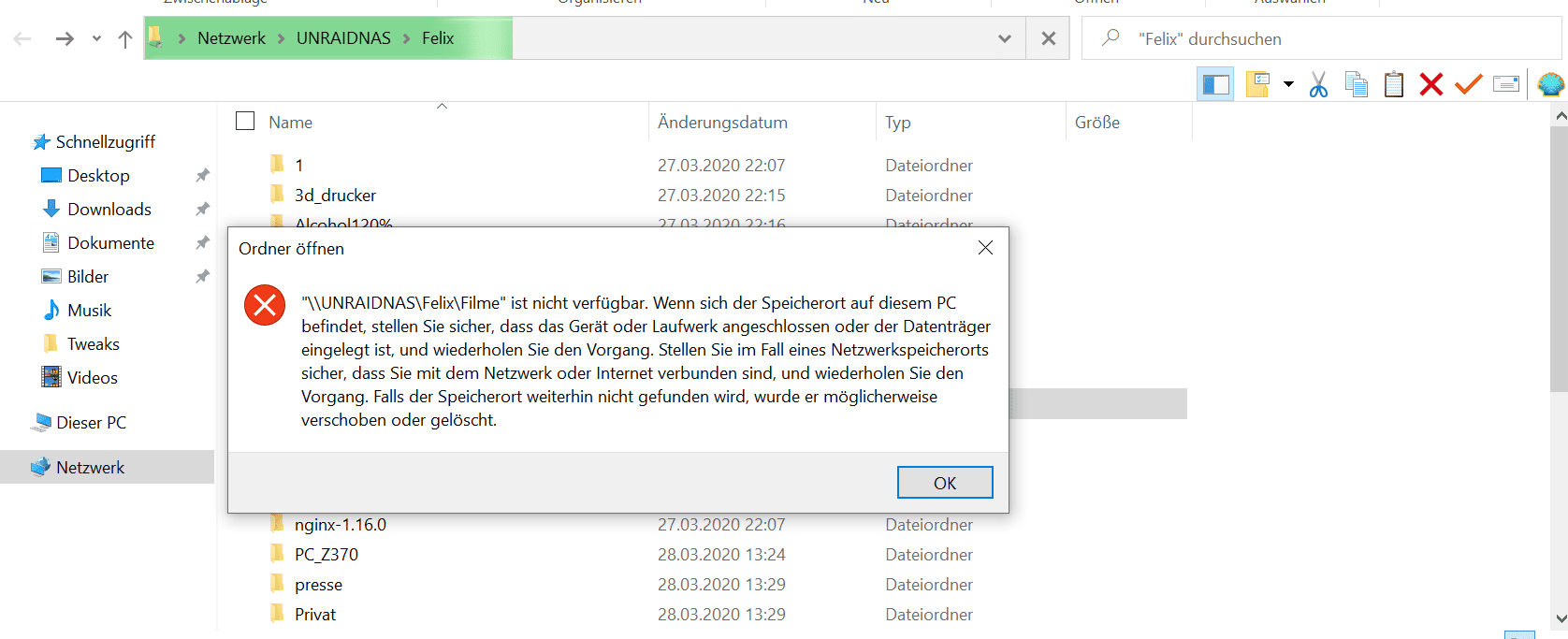The height and width of the screenshot is (639, 1568).
Task: Click the "Felix" durchsuchen search field
Action: tap(1322, 38)
